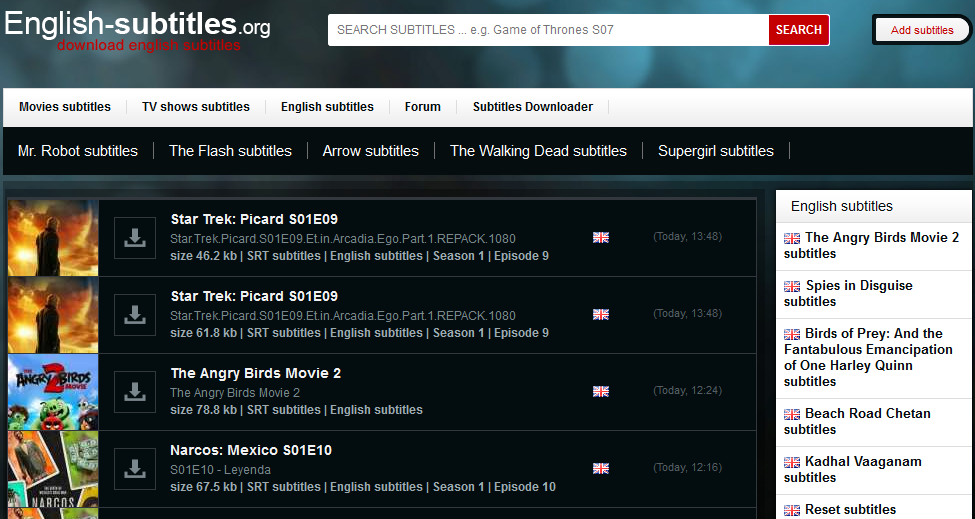Open Narcos: Mexico S01E10 title
The image size is (975, 519).
251,451
